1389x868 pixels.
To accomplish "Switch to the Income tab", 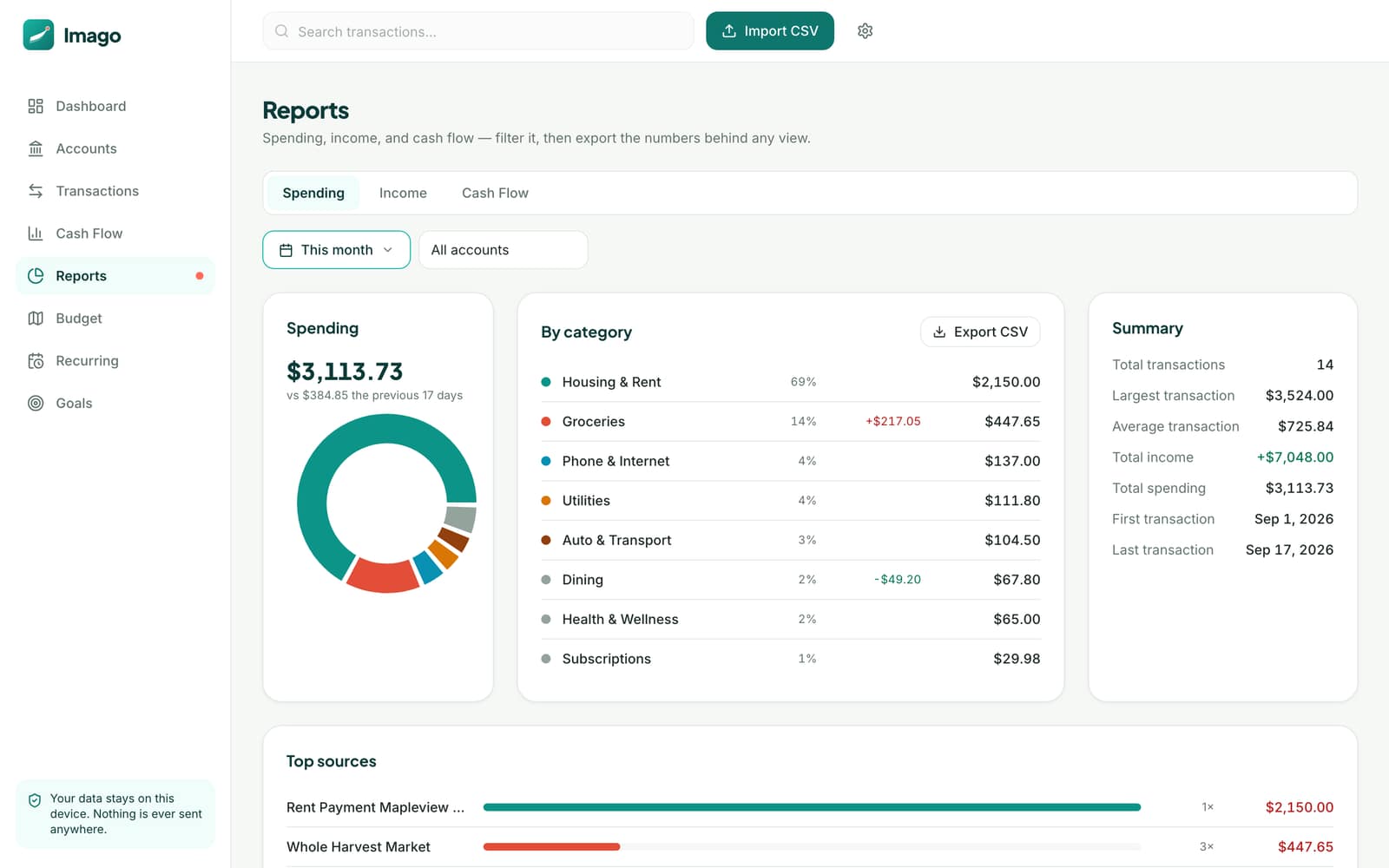I will coord(403,193).
